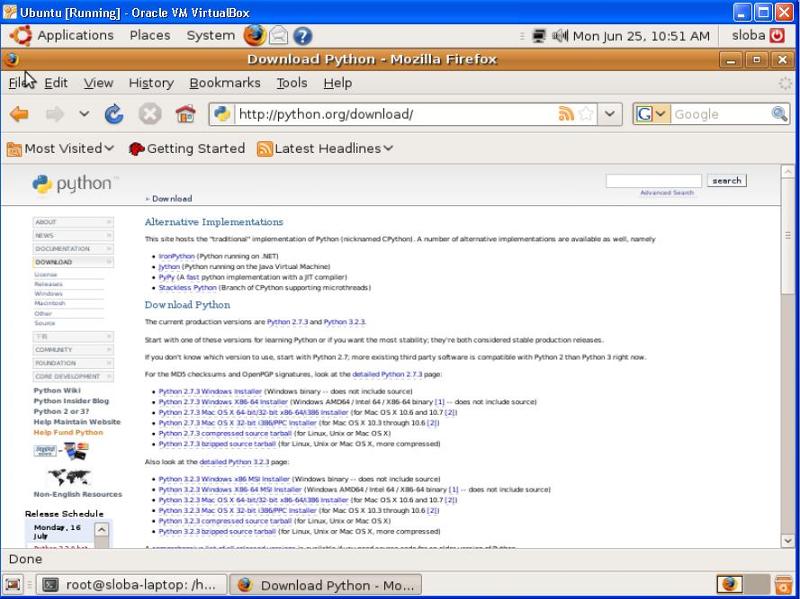Viewport: 800px width, 599px height.
Task: Open the ABOUT sidebar section
Action: [73, 222]
